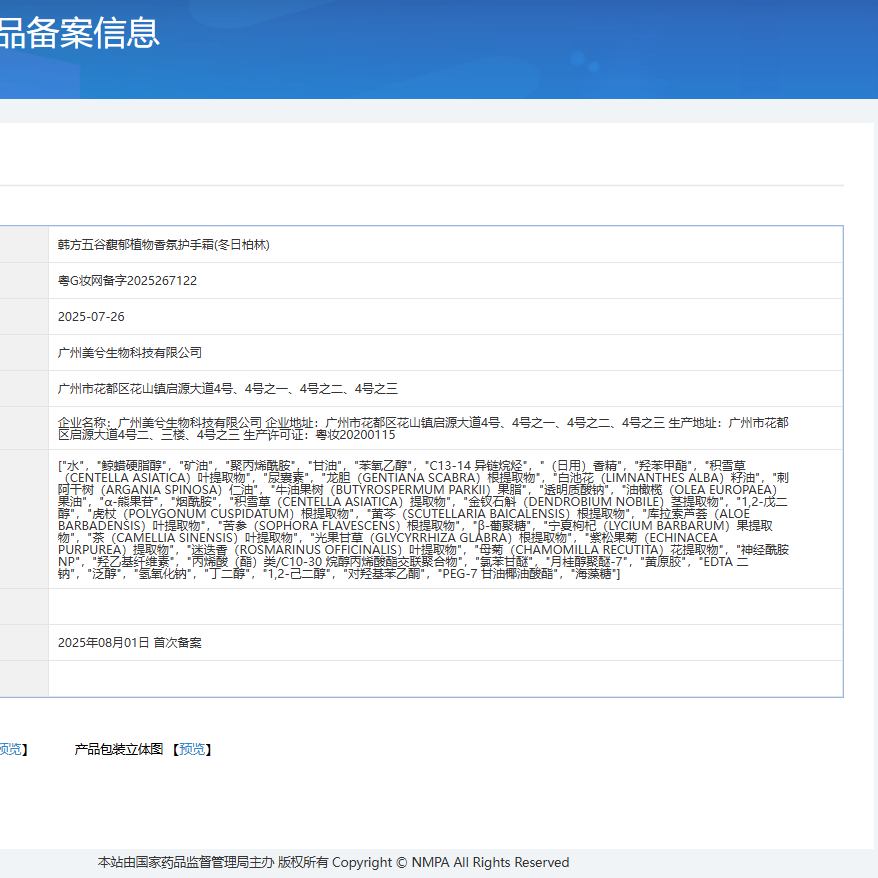Click the product name 韩方五谷馥郁植物香氛护手霜(冬日柏林)
The image size is (878, 878).
click(164, 245)
